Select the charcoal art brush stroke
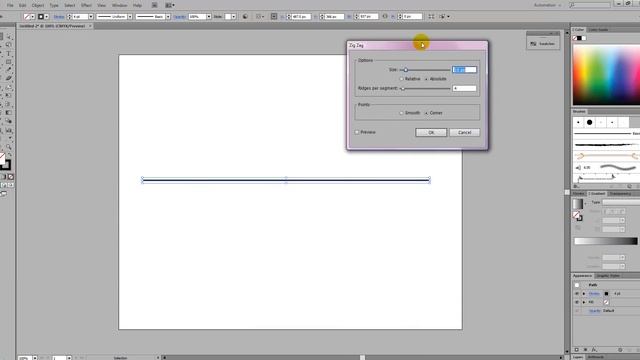The image size is (640, 360). click(606, 144)
